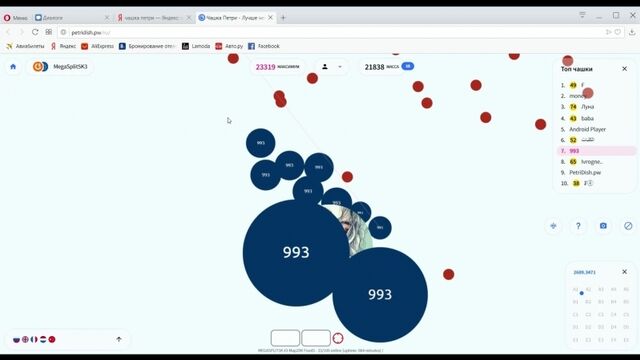Open the Facebook bookmark
The height and width of the screenshot is (360, 640).
[264, 46]
